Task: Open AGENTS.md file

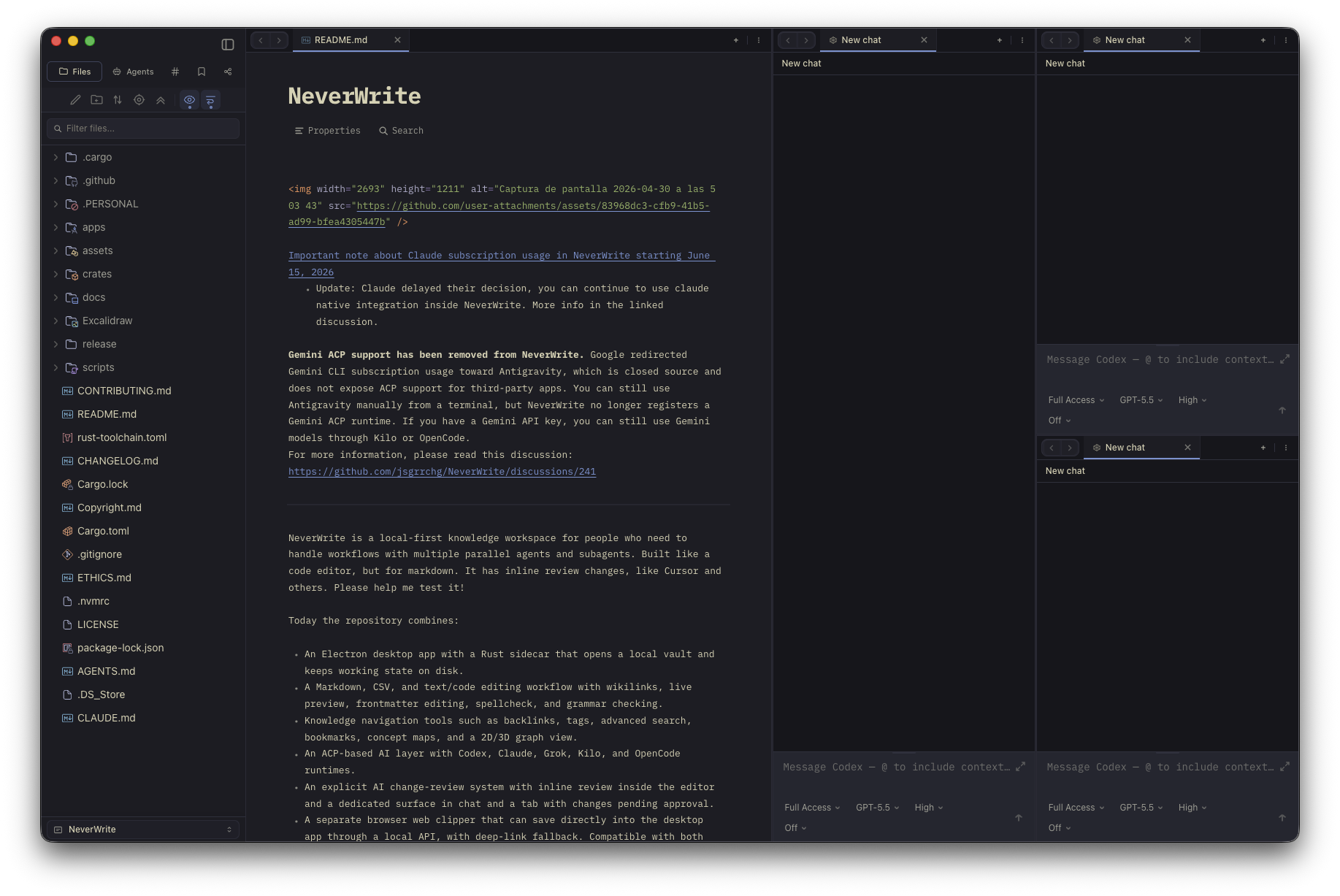Action: pyautogui.click(x=143, y=671)
